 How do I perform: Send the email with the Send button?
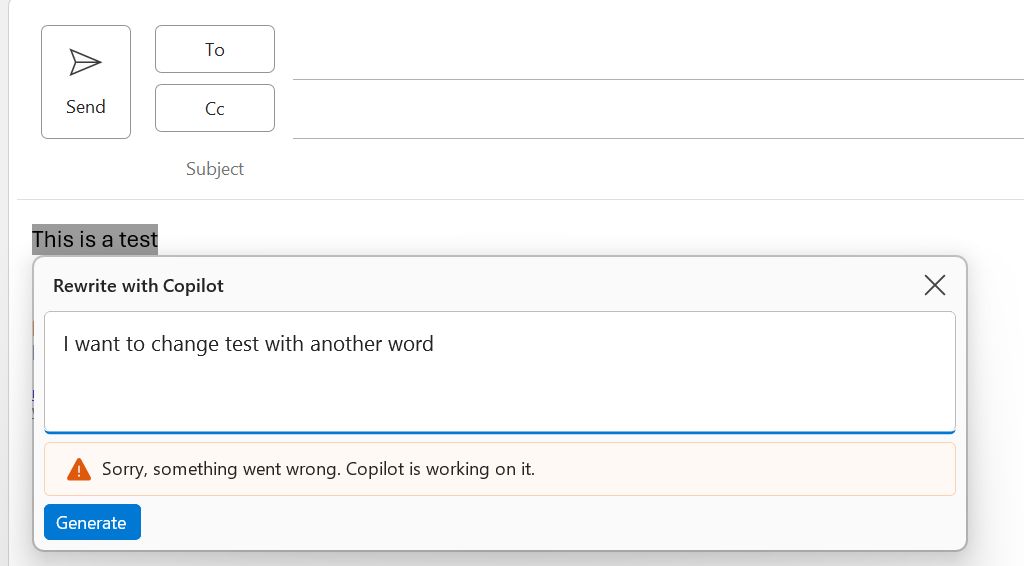click(x=86, y=82)
